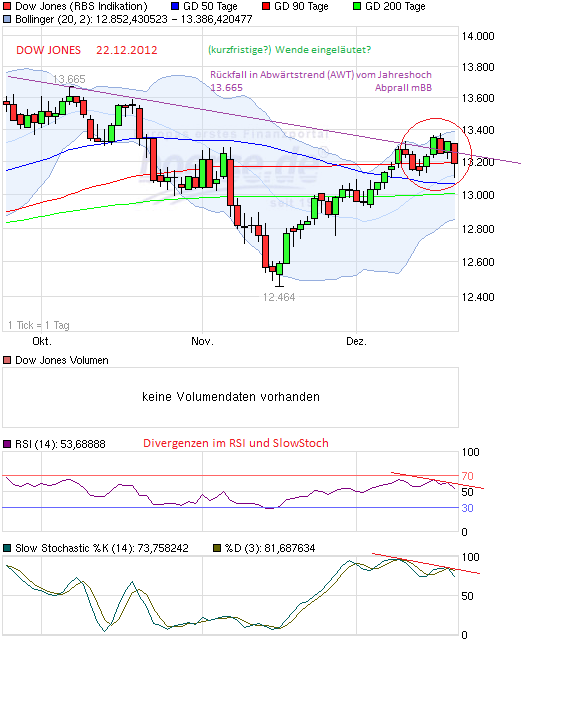
Task: Click 'Divergenzen im RSI und SlowStoch' annotation
Action: 236,443
